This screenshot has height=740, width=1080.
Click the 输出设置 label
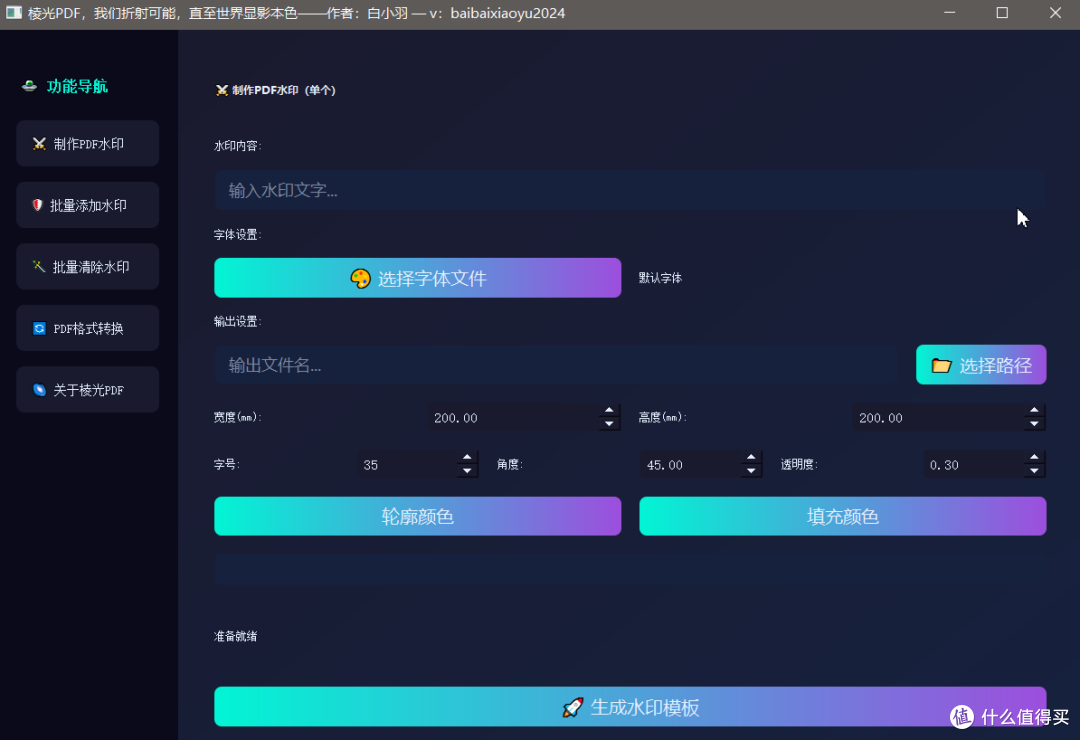(x=237, y=322)
